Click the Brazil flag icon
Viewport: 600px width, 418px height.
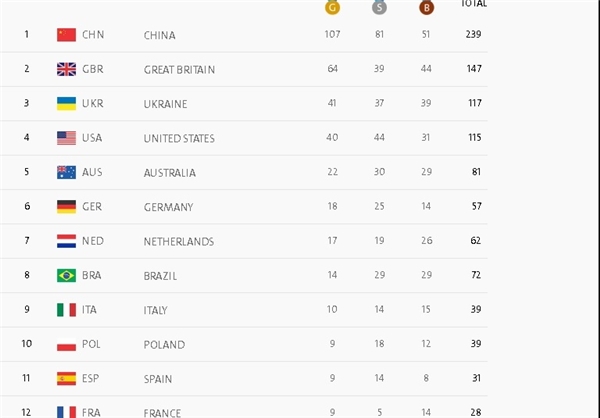[x=67, y=275]
